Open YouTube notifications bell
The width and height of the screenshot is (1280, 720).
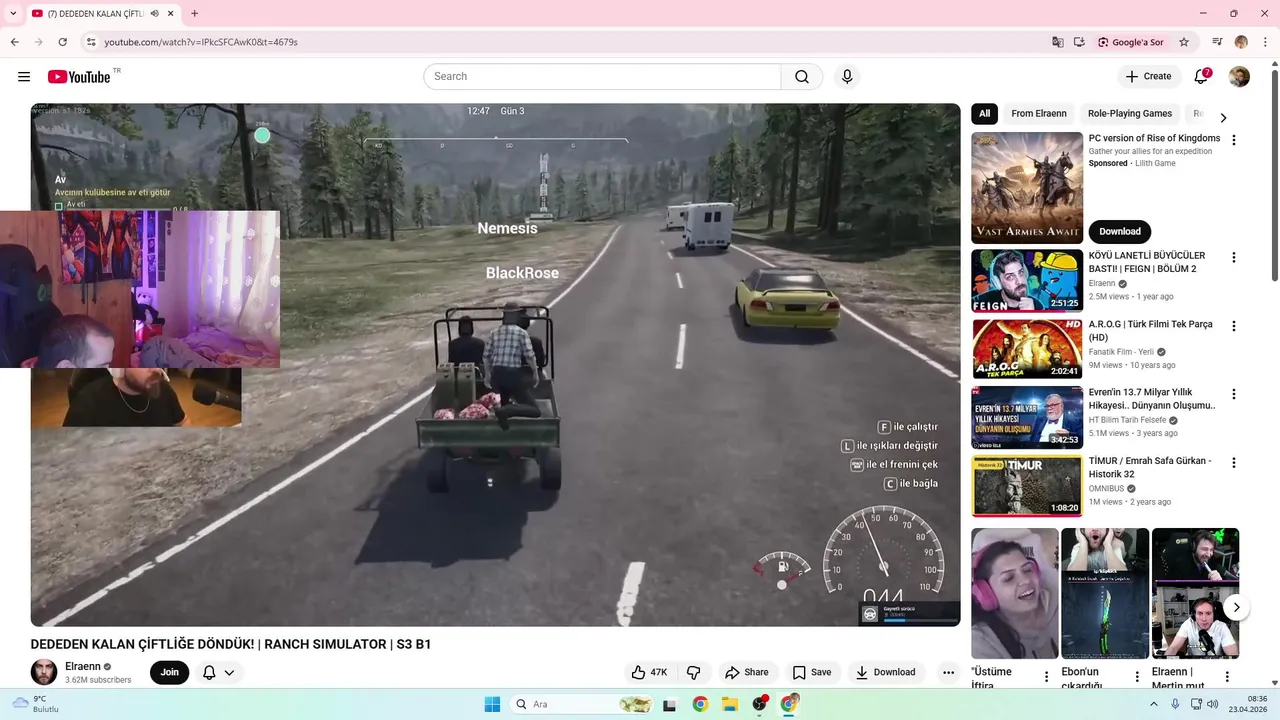click(1201, 77)
